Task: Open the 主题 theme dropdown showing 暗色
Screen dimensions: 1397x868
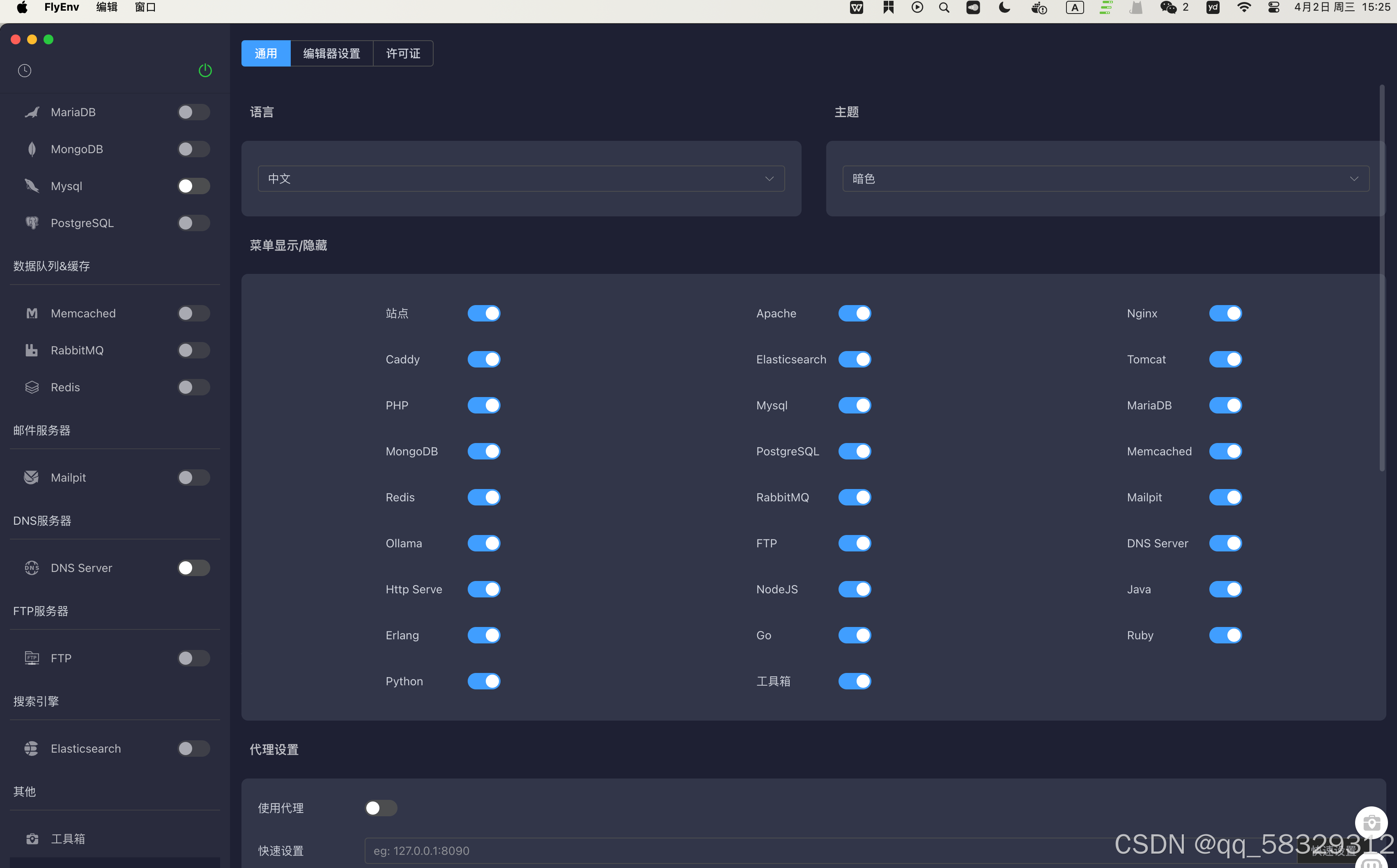Action: click(1105, 179)
